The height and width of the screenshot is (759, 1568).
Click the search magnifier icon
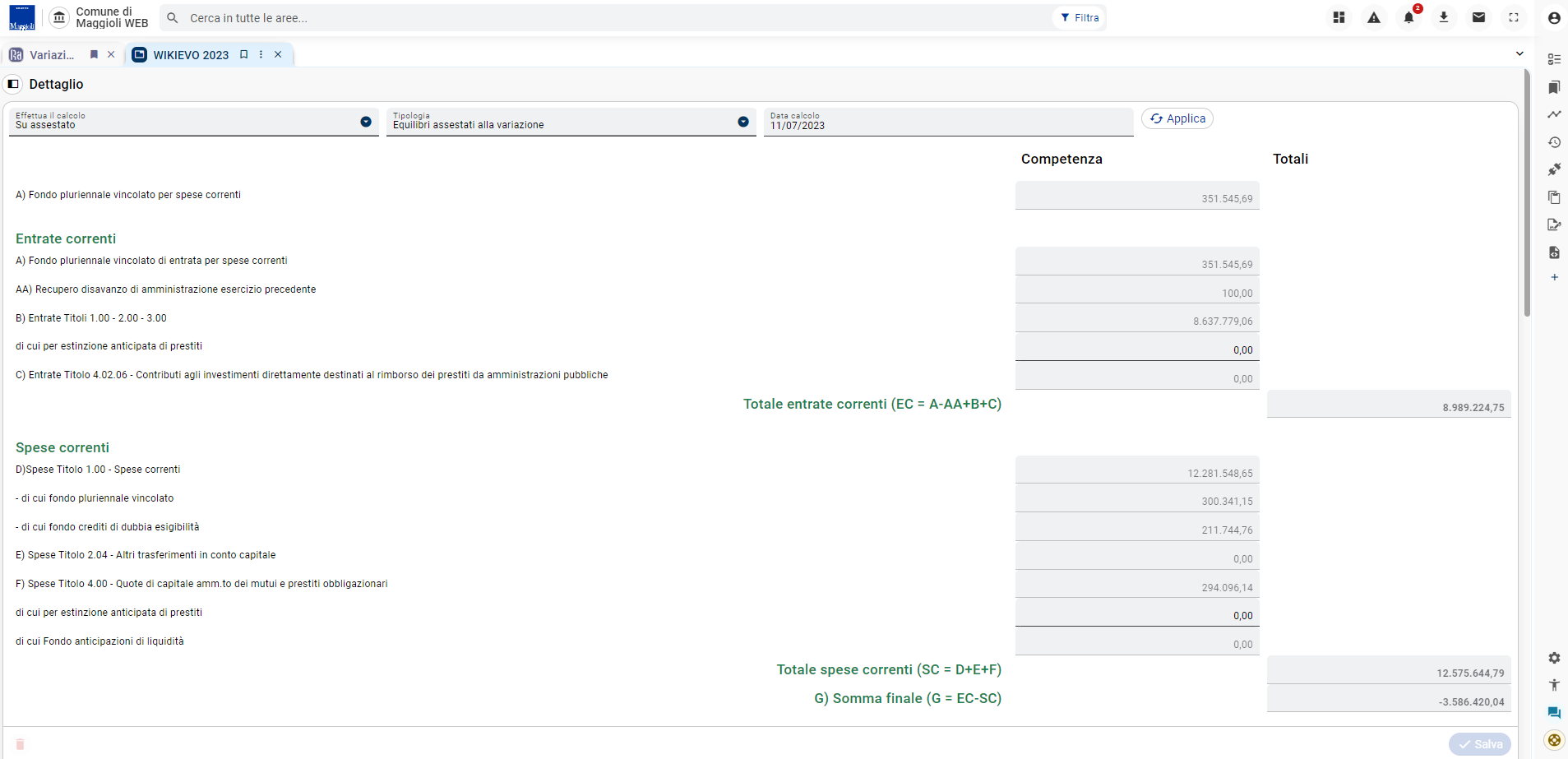click(173, 17)
